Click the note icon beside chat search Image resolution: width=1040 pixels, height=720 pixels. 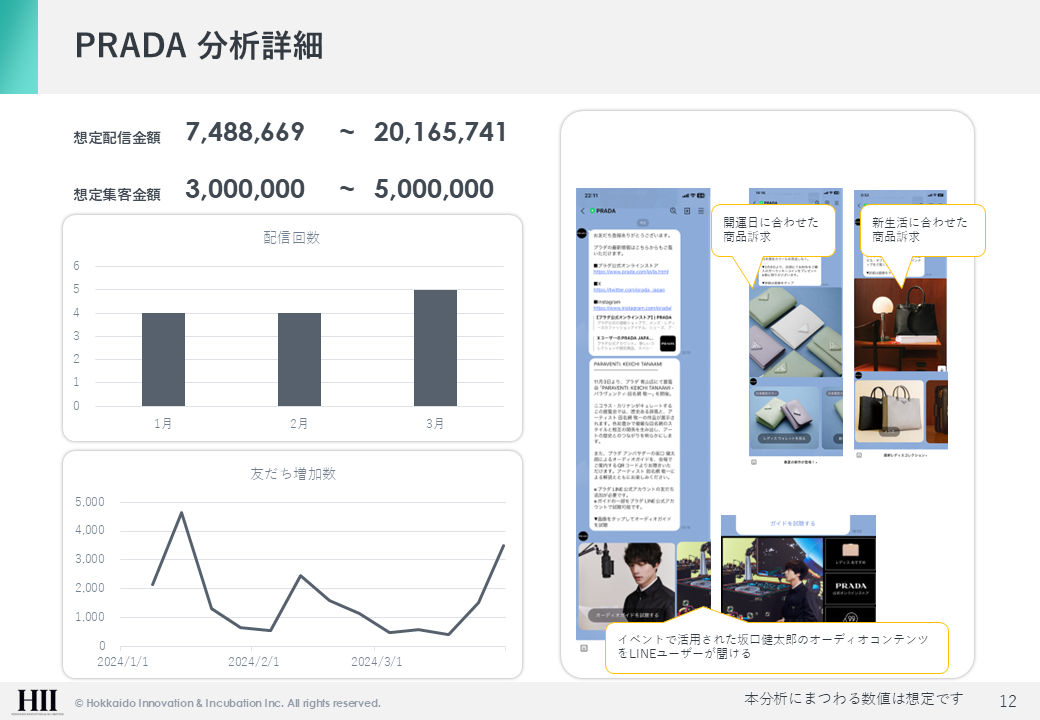click(x=687, y=211)
